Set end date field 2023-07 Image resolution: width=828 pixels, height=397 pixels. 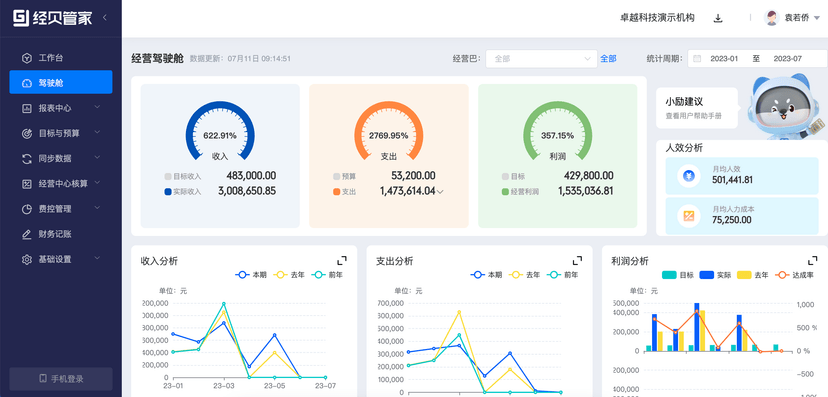[x=788, y=59]
